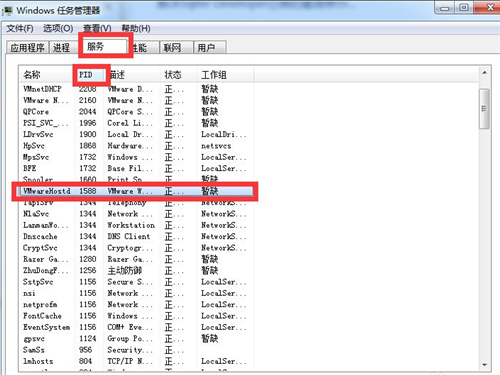This screenshot has height=375, width=500.
Task: Click the COM+ Eve... description cell
Action: 130,327
